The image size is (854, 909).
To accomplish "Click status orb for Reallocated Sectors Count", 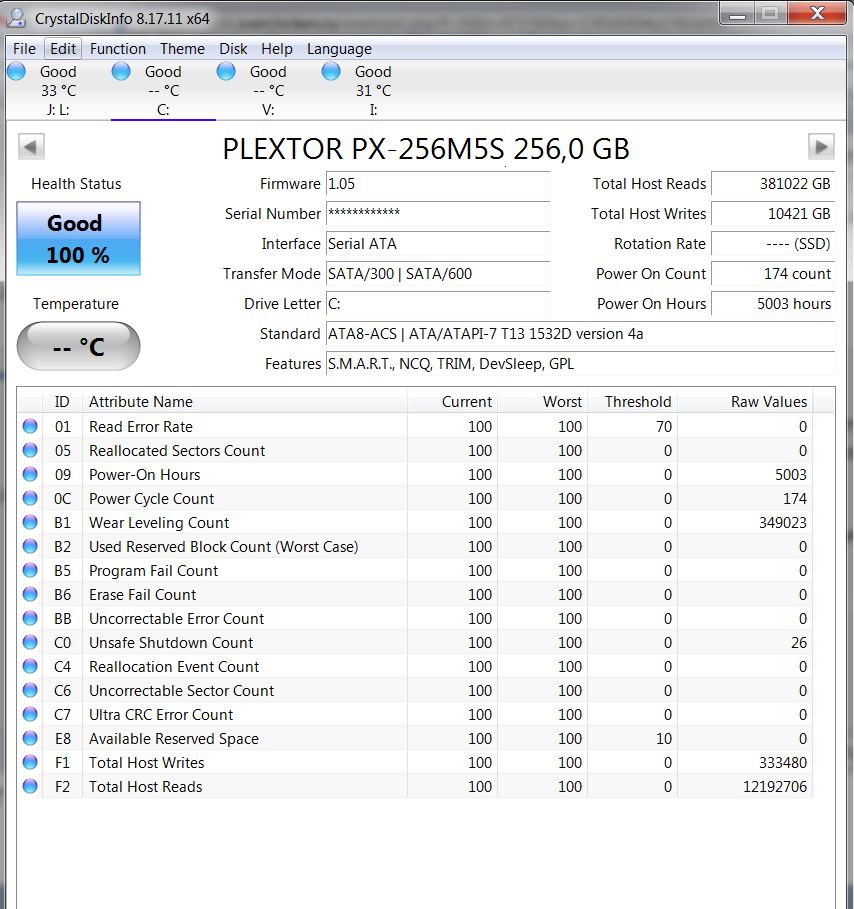I will tap(30, 450).
